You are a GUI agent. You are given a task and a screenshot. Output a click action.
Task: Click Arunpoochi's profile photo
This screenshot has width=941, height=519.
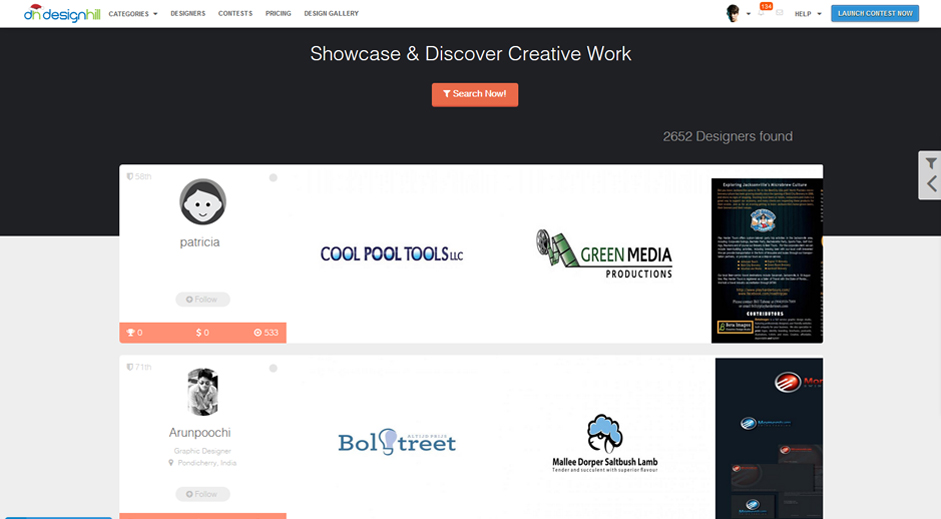coord(202,392)
